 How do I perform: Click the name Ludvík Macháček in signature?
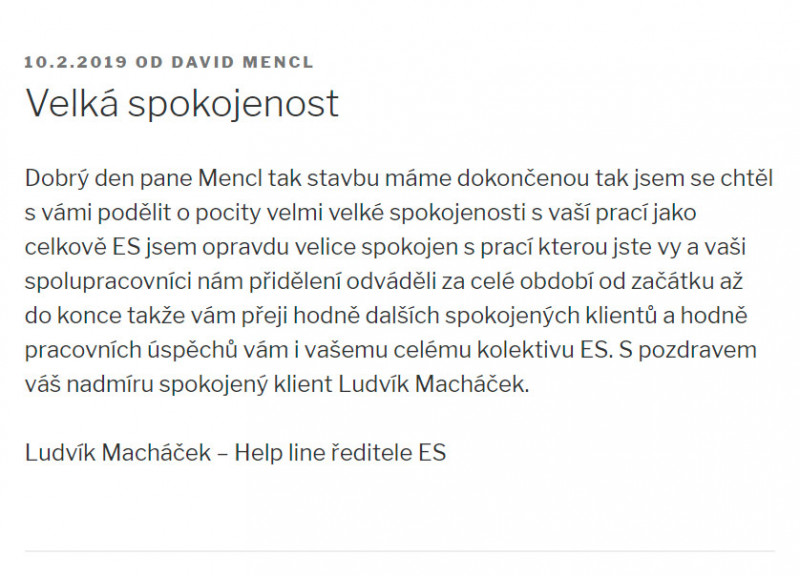click(x=118, y=452)
